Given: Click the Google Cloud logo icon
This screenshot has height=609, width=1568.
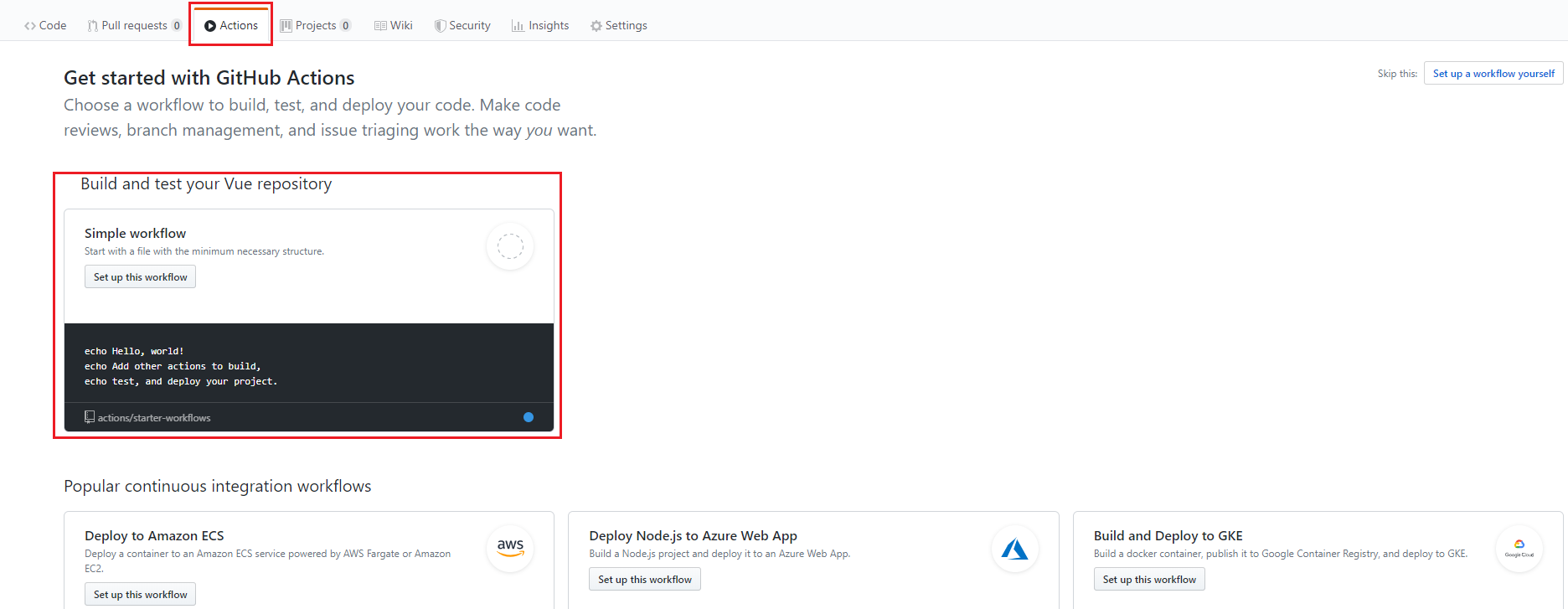Looking at the screenshot, I should tap(1519, 549).
